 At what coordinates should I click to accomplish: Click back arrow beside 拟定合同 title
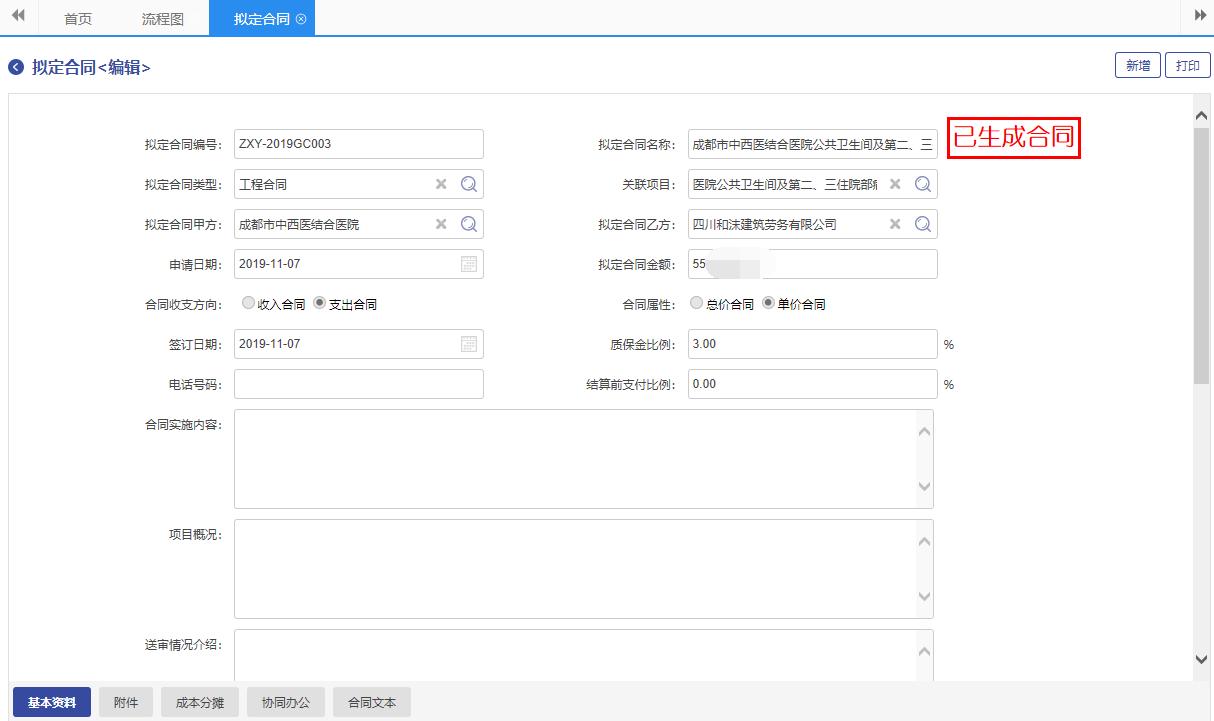pyautogui.click(x=15, y=67)
